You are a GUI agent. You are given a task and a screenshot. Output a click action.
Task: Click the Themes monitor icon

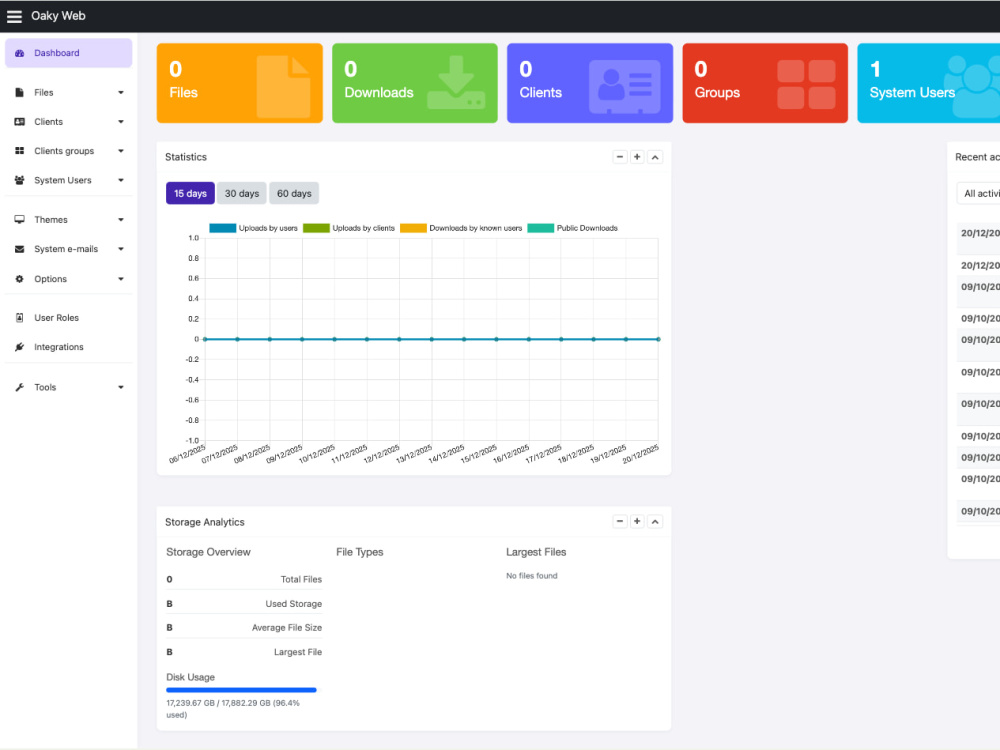20,219
